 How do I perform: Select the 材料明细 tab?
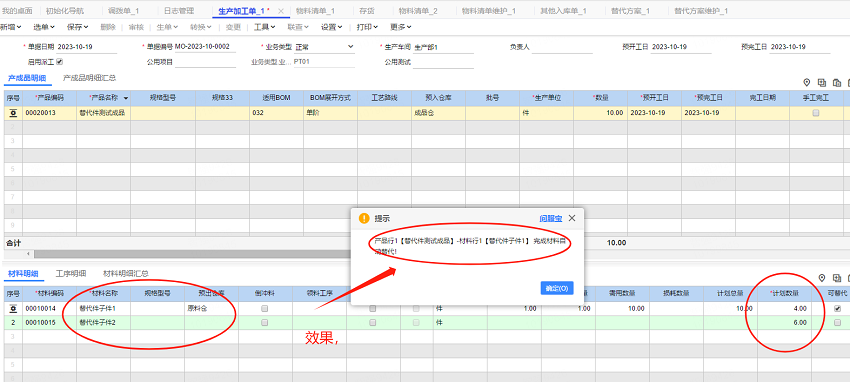[x=23, y=273]
